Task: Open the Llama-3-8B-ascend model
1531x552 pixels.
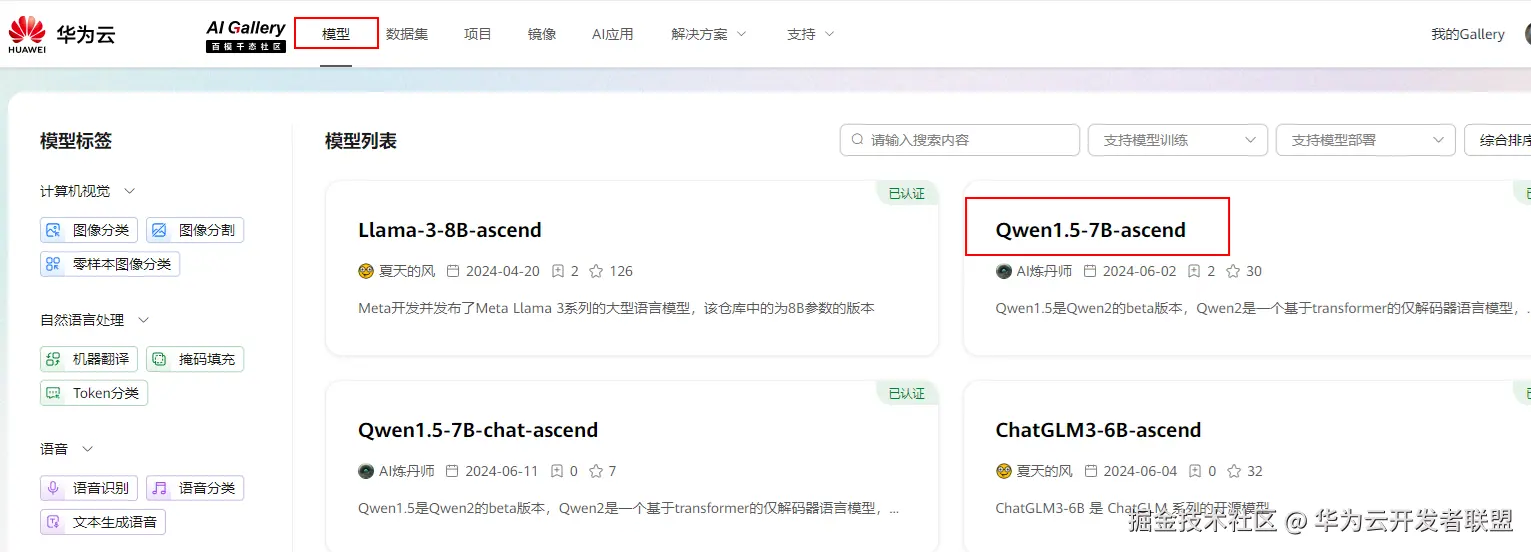Action: point(450,230)
